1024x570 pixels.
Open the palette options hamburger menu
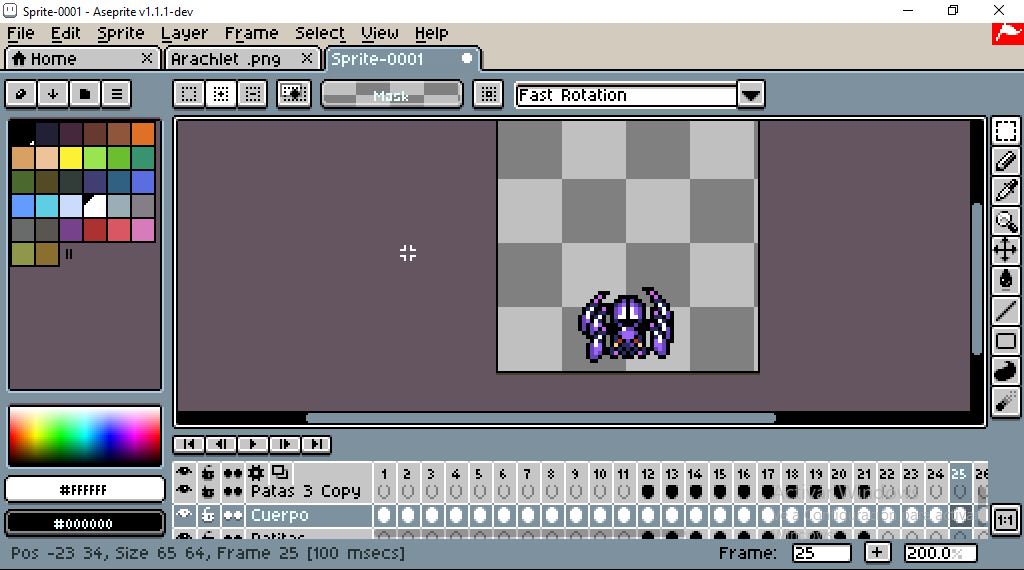pos(116,94)
